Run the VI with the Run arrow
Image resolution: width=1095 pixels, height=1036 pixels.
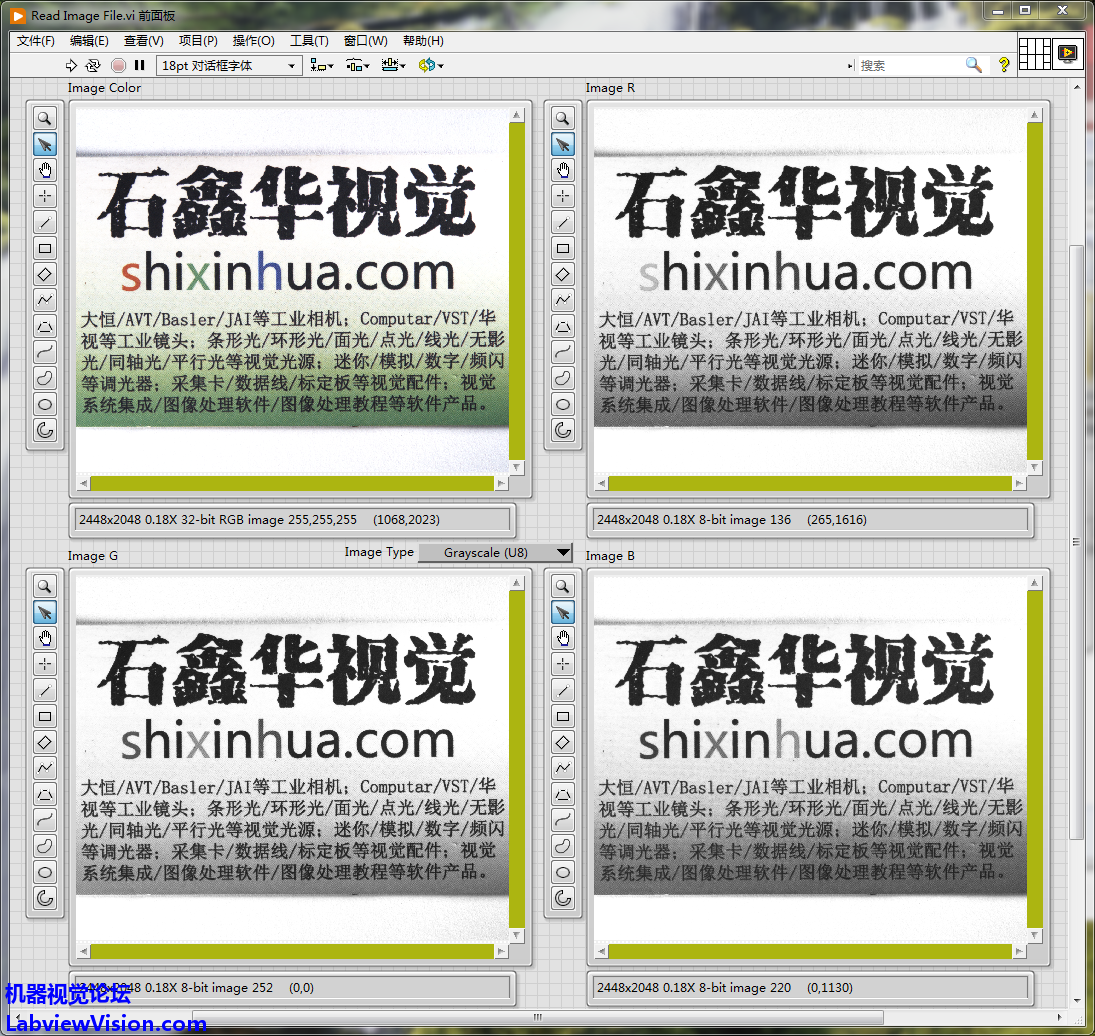(71, 65)
